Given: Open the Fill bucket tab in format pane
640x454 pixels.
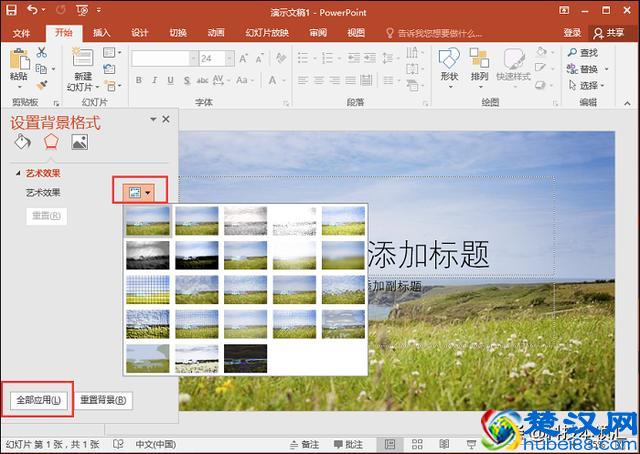Looking at the screenshot, I should (x=22, y=142).
